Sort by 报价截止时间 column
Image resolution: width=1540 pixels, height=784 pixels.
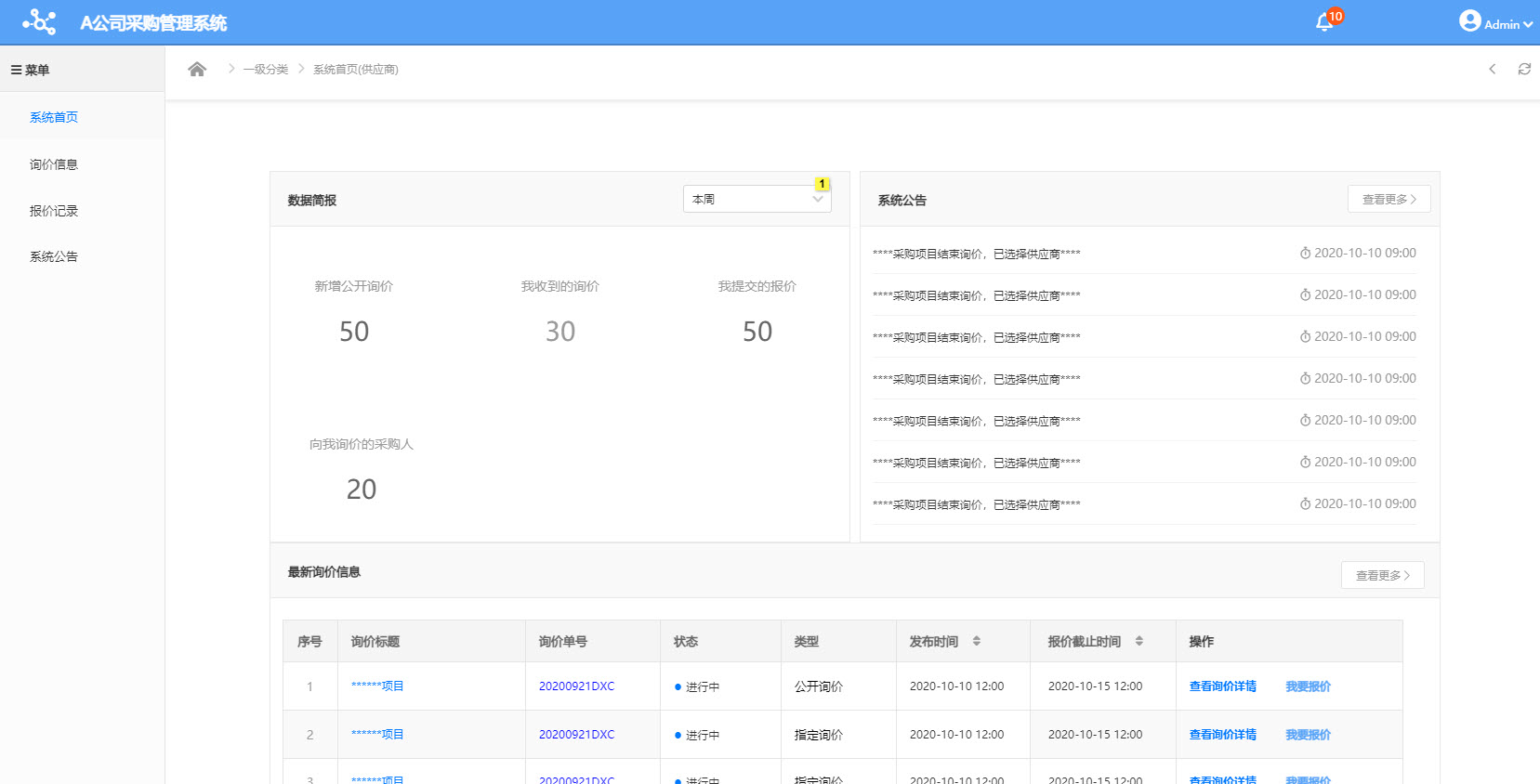coord(1139,641)
